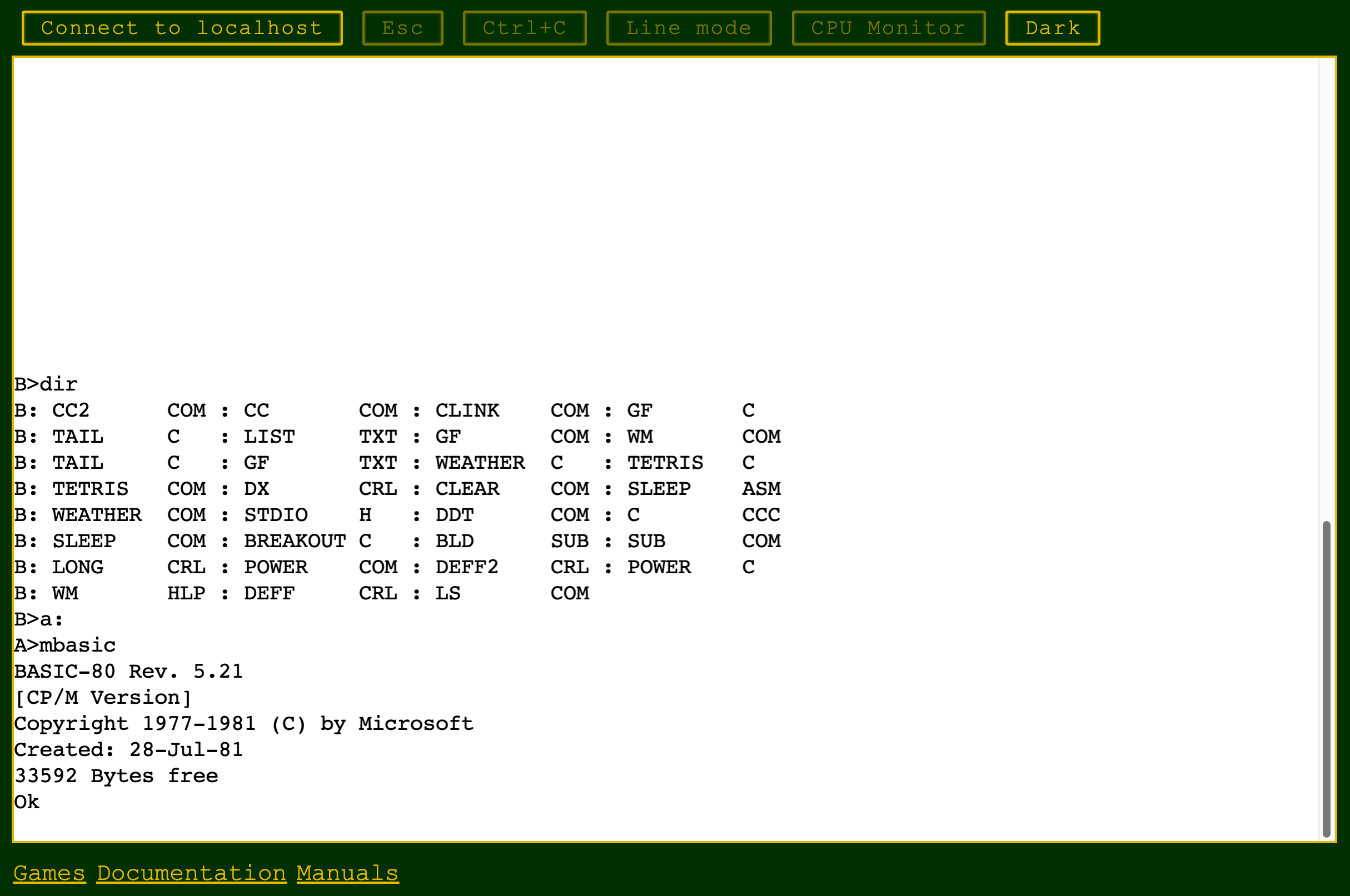Click the CLINK entry in directory listing

click(x=467, y=411)
